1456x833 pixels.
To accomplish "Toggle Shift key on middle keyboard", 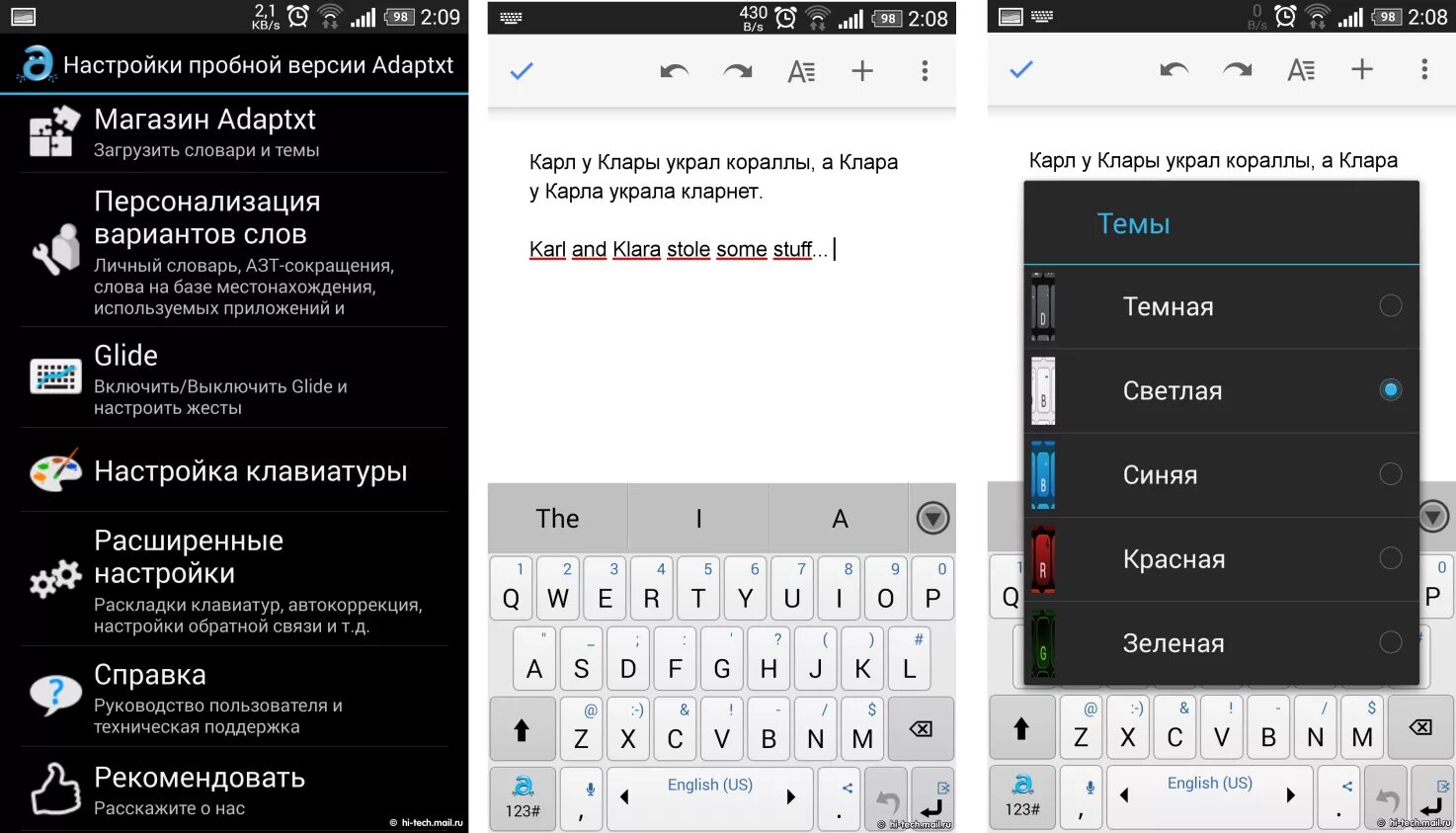I will 522,729.
